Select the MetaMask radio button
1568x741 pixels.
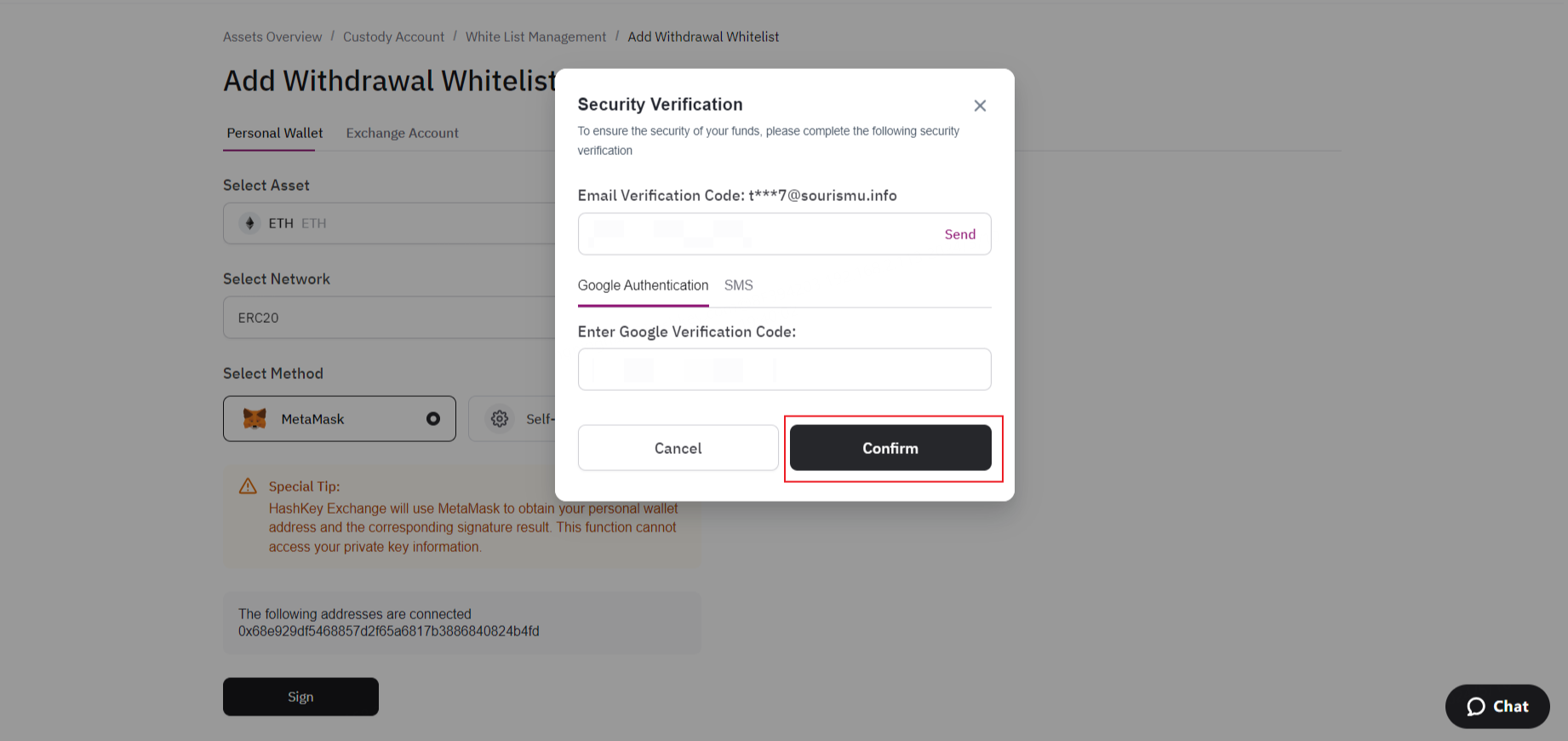point(433,418)
